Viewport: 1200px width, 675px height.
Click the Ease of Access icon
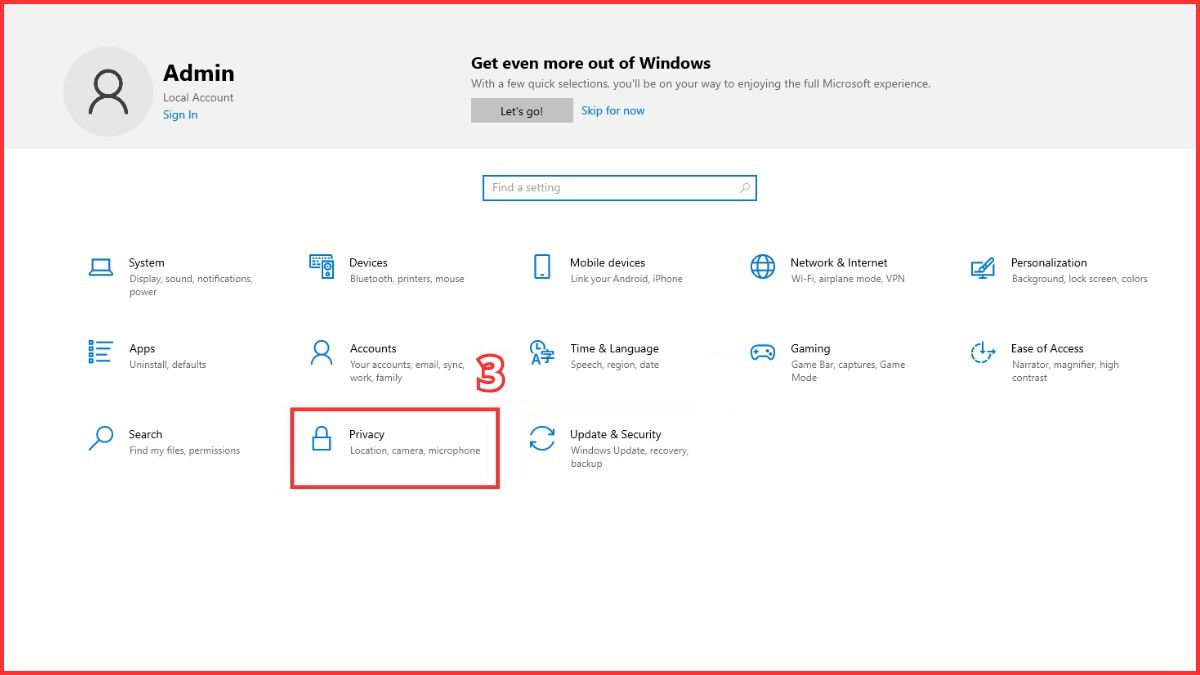coord(983,352)
